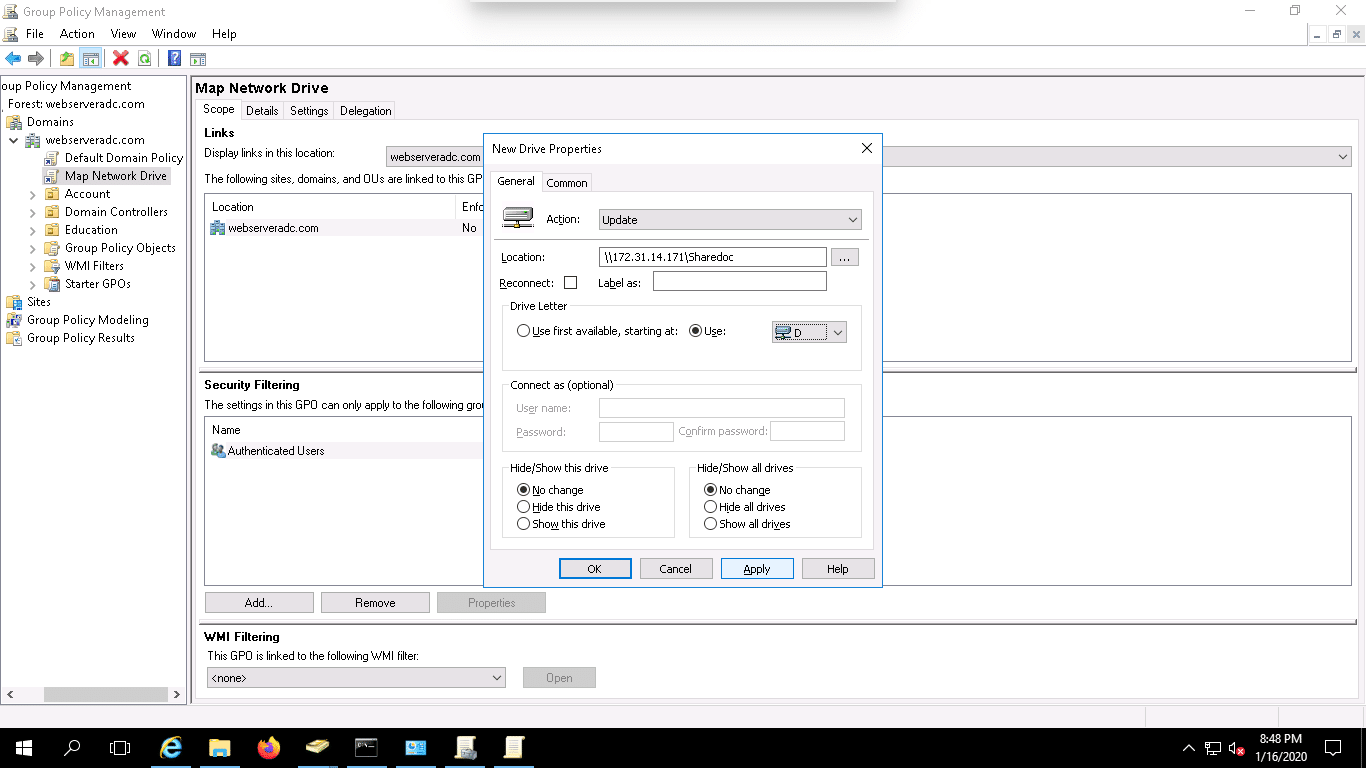The width and height of the screenshot is (1366, 768).
Task: Launch Internet Explorer from taskbar
Action: [171, 747]
